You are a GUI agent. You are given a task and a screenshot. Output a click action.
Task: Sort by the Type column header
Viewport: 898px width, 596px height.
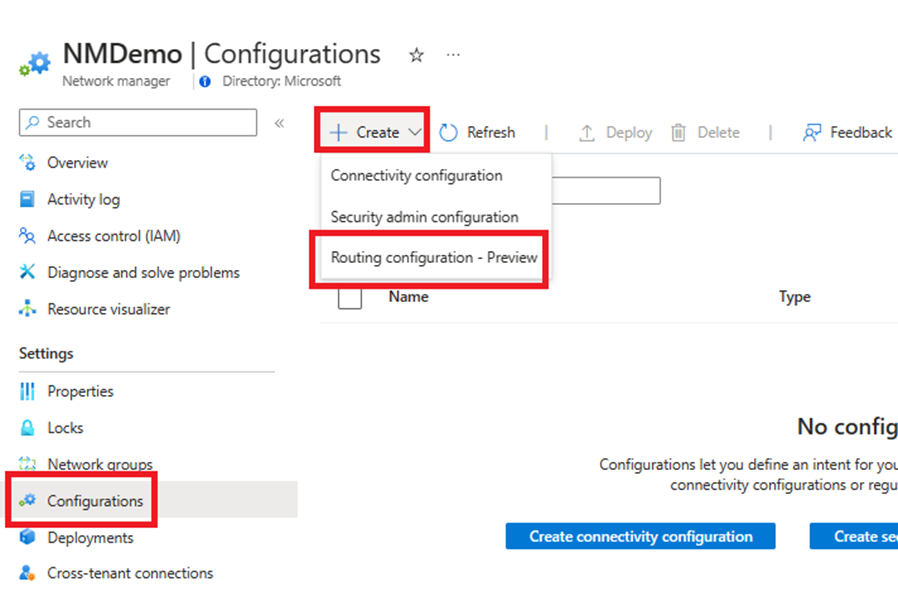click(794, 296)
